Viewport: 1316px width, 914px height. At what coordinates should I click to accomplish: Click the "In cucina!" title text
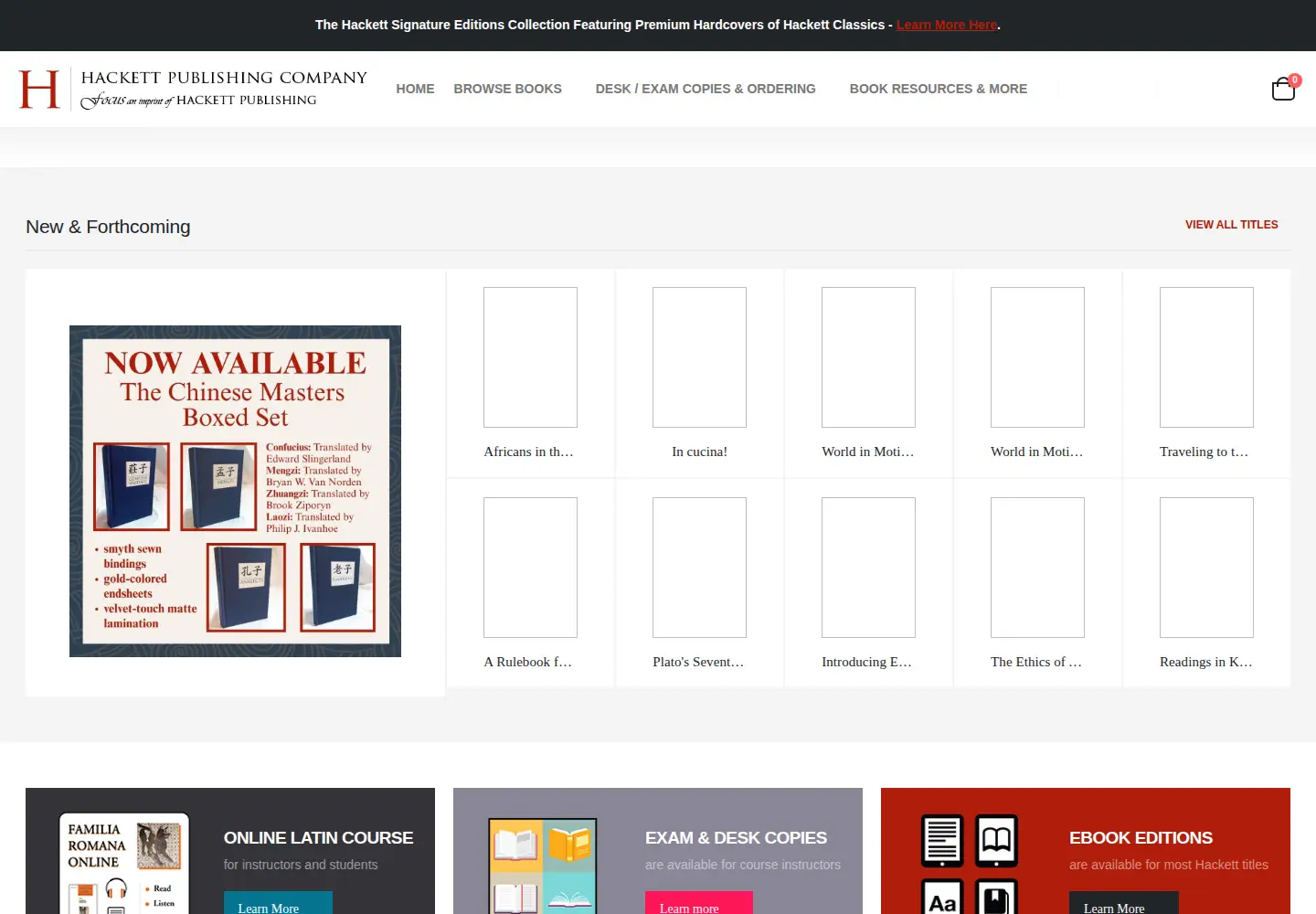coord(699,452)
